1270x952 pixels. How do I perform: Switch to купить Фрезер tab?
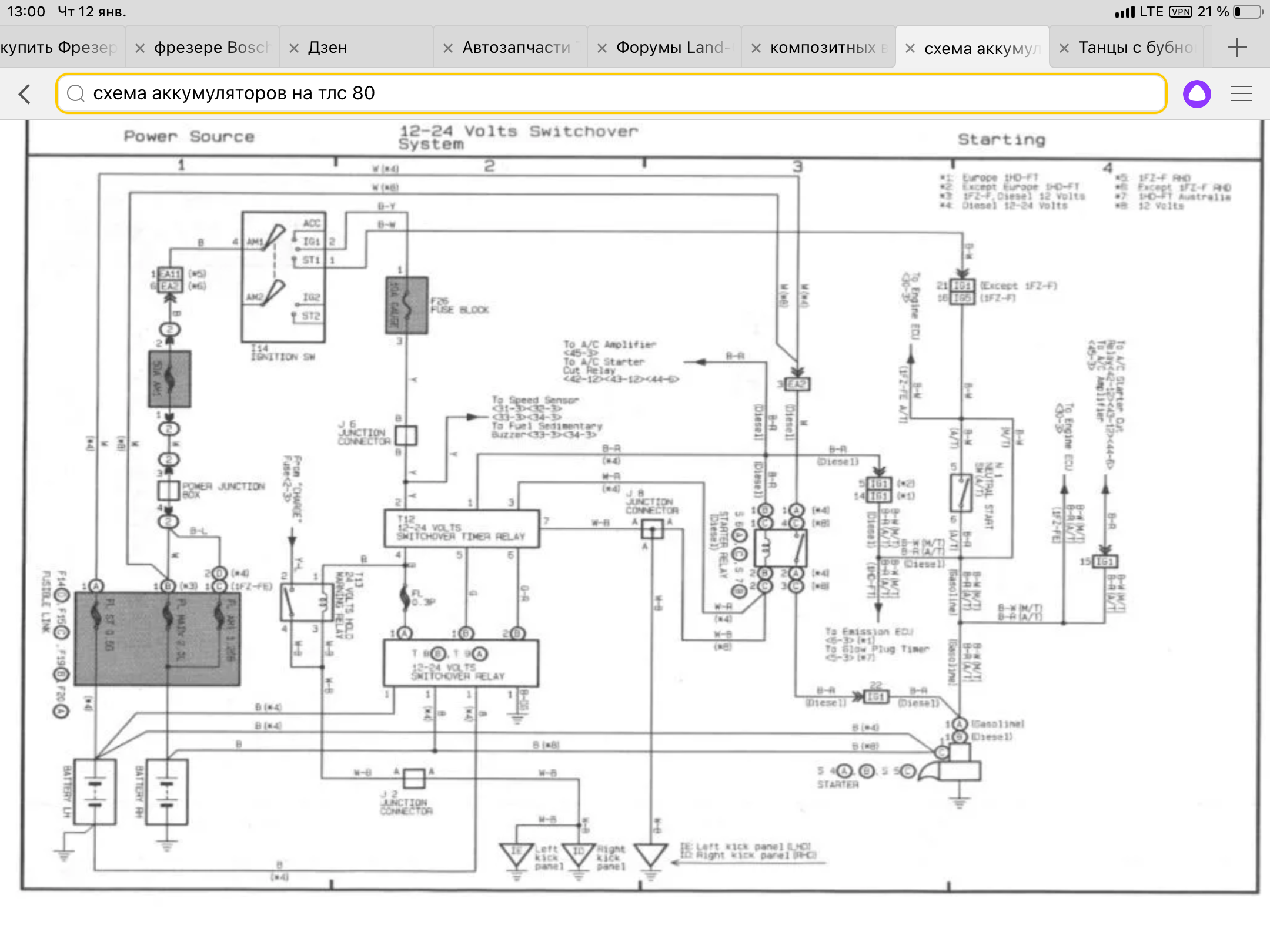point(59,48)
